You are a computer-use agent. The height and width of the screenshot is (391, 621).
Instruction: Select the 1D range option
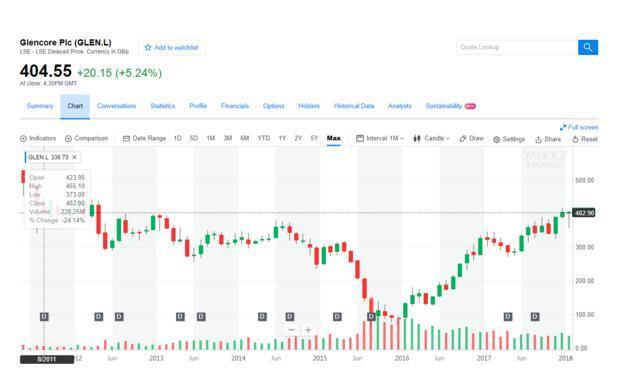177,138
